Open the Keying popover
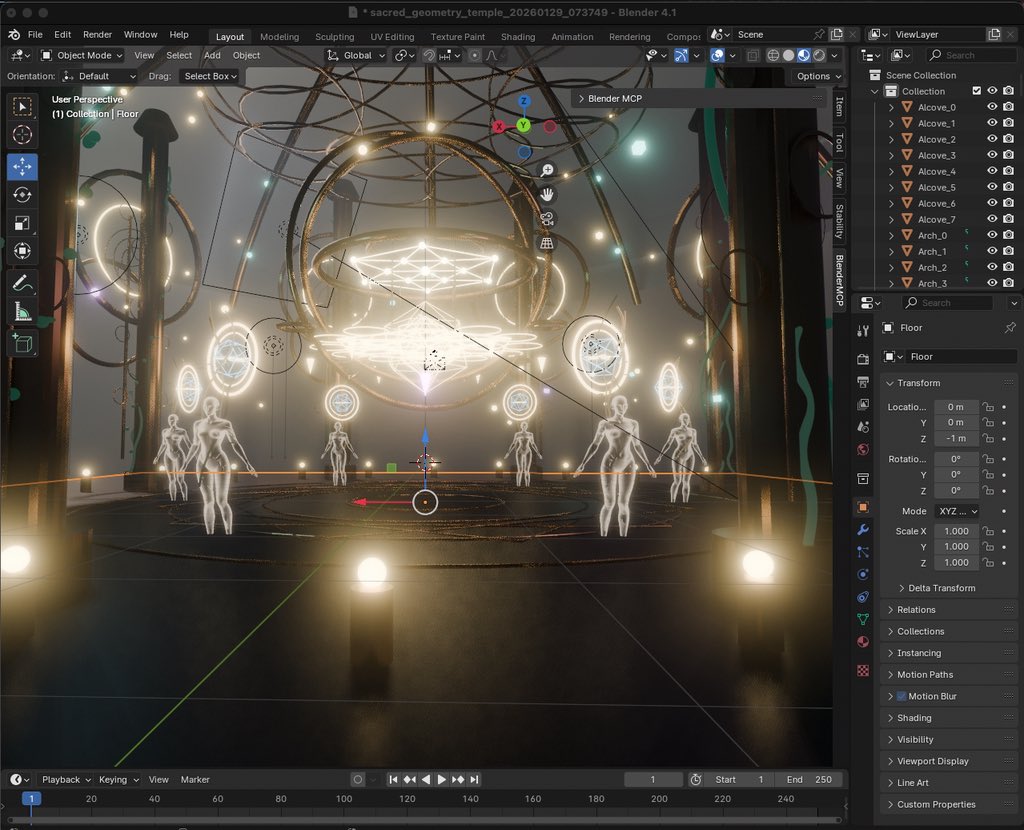1024x830 pixels. [119, 779]
